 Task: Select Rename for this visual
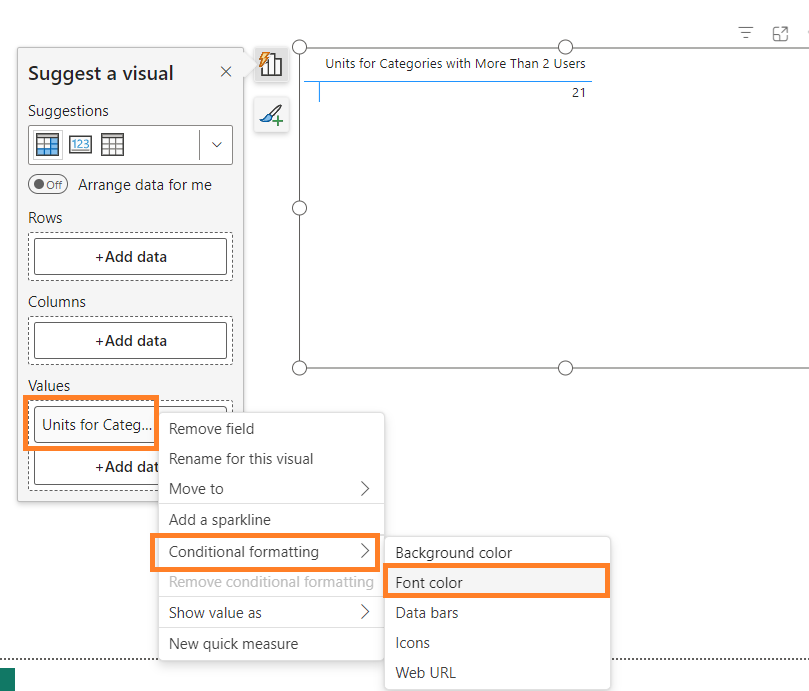pyautogui.click(x=271, y=459)
